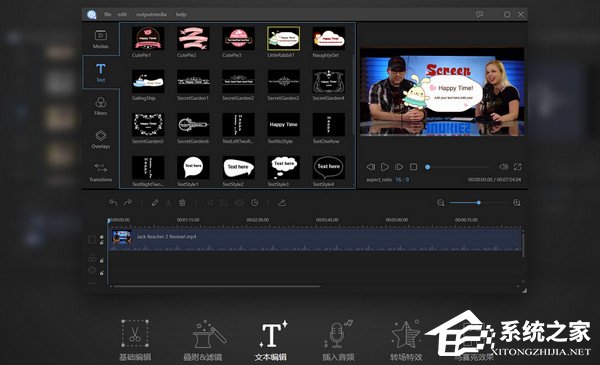Stop the preview playback

click(x=413, y=167)
